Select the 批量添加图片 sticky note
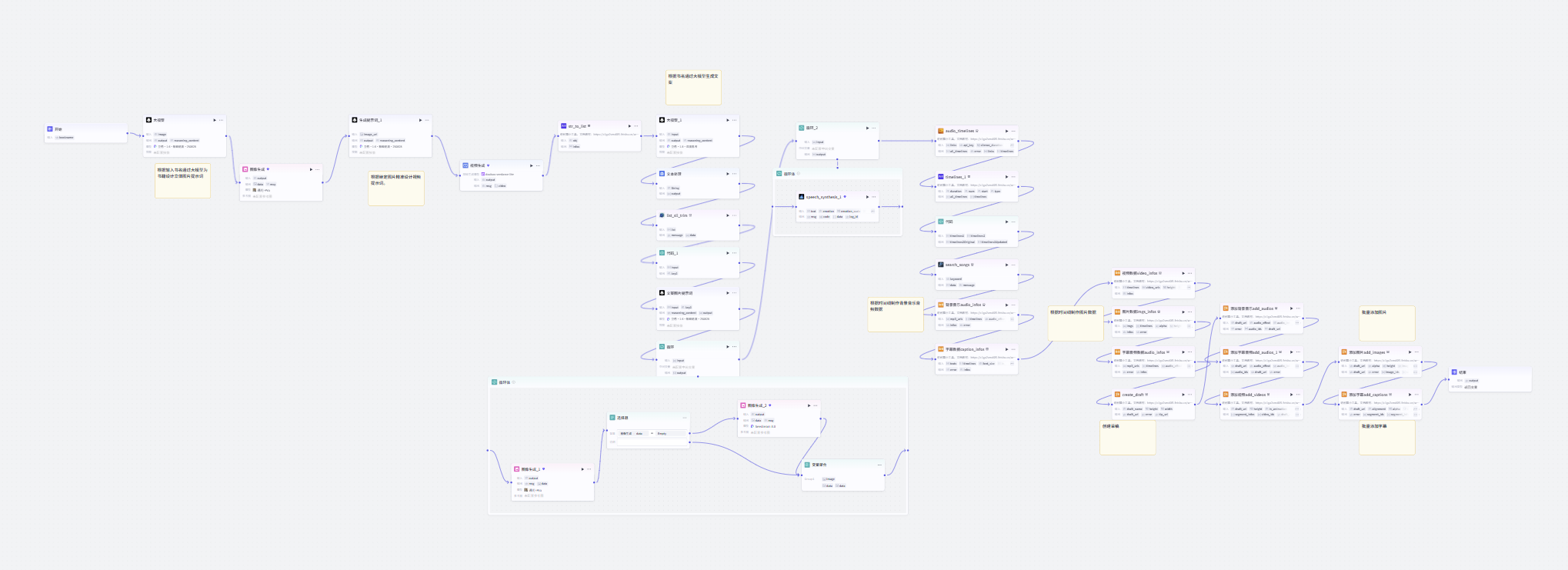This screenshot has height=570, width=1568. click(1387, 323)
